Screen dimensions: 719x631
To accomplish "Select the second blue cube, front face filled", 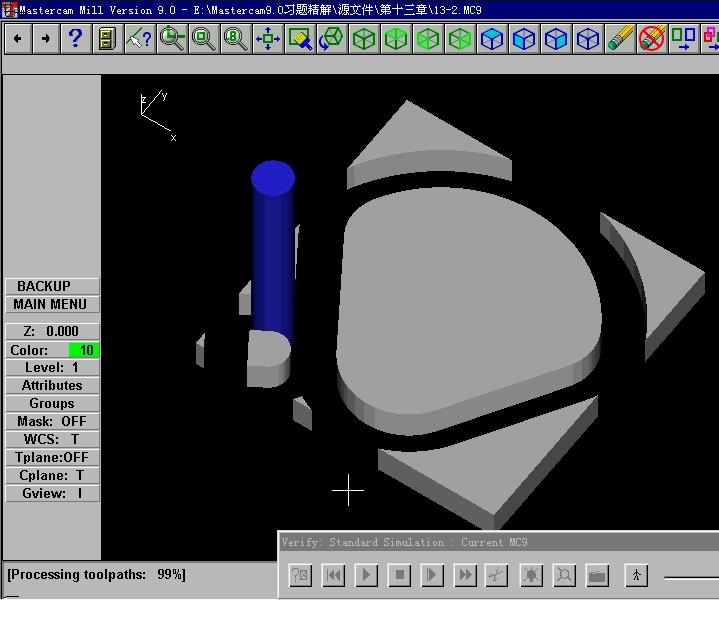I will (524, 39).
